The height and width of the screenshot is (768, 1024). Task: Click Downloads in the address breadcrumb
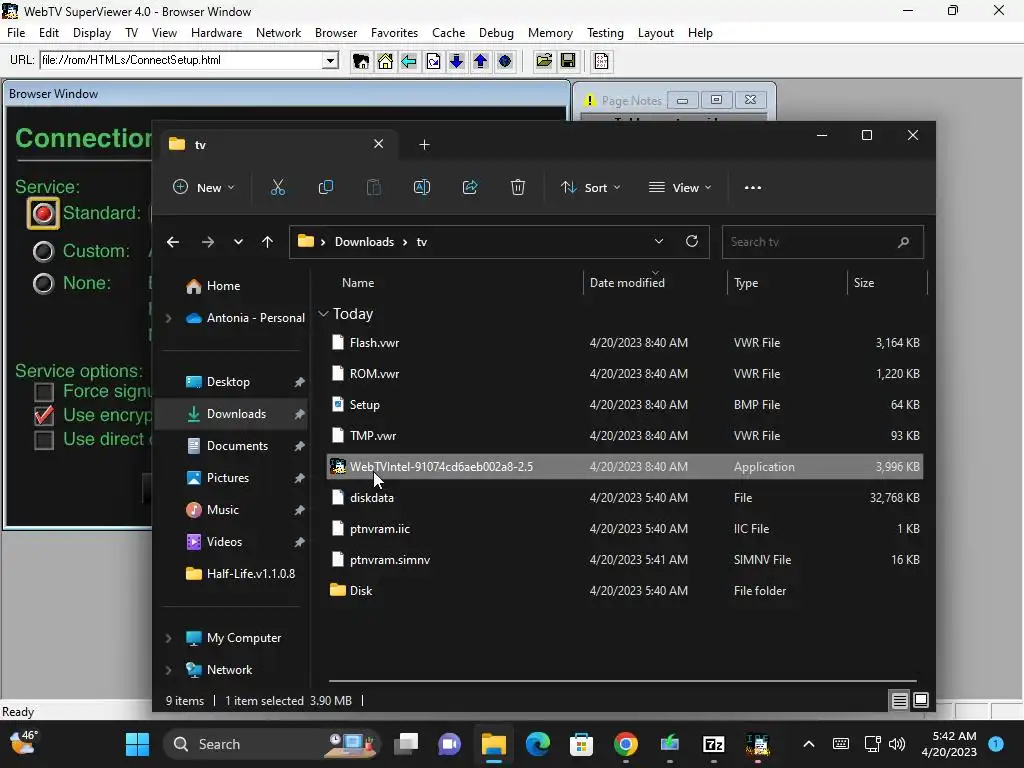pyautogui.click(x=364, y=242)
